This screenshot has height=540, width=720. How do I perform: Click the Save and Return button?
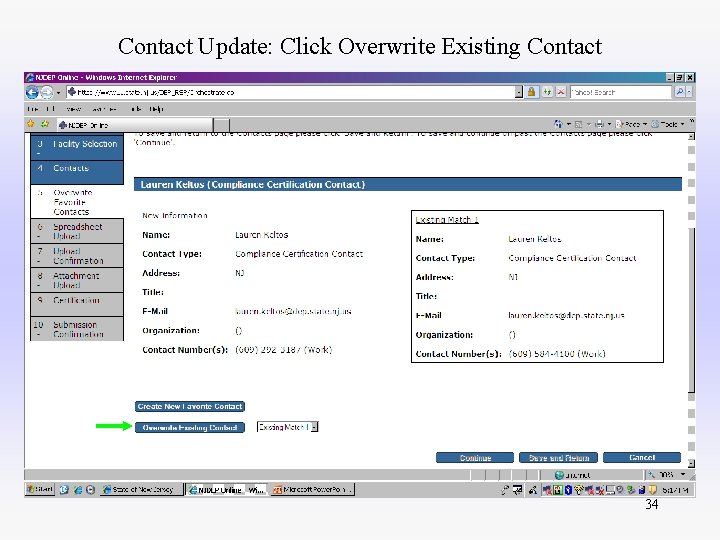click(558, 458)
